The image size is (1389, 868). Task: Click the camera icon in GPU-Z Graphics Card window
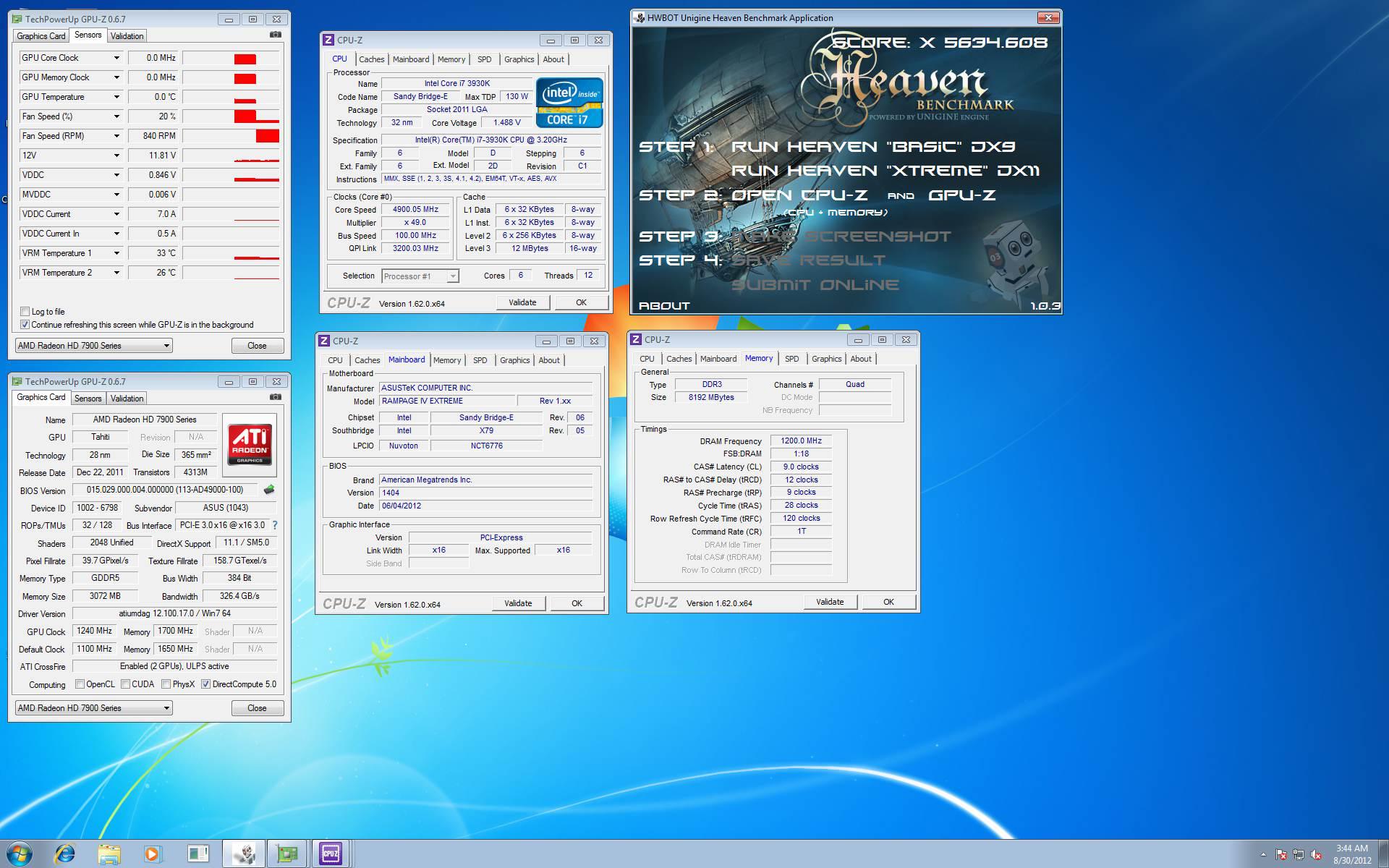point(276,397)
